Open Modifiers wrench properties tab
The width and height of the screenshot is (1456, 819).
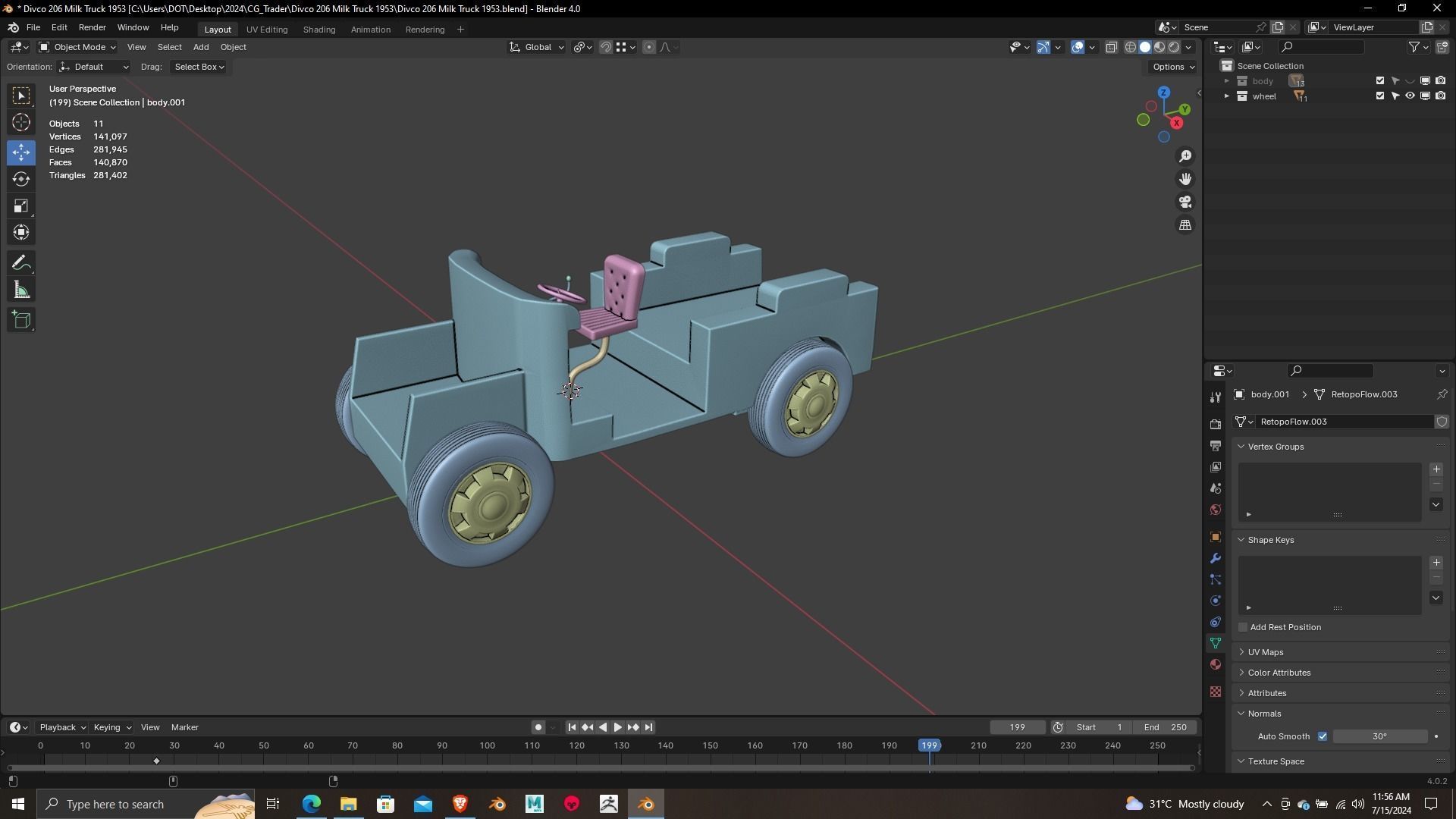(x=1216, y=558)
